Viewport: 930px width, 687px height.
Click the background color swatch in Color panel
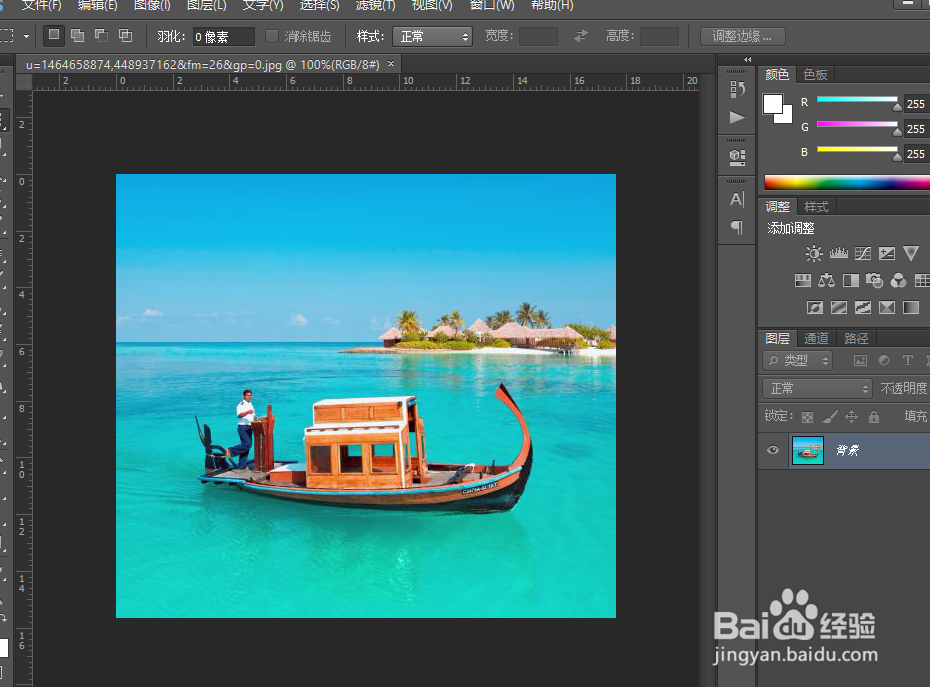click(787, 117)
